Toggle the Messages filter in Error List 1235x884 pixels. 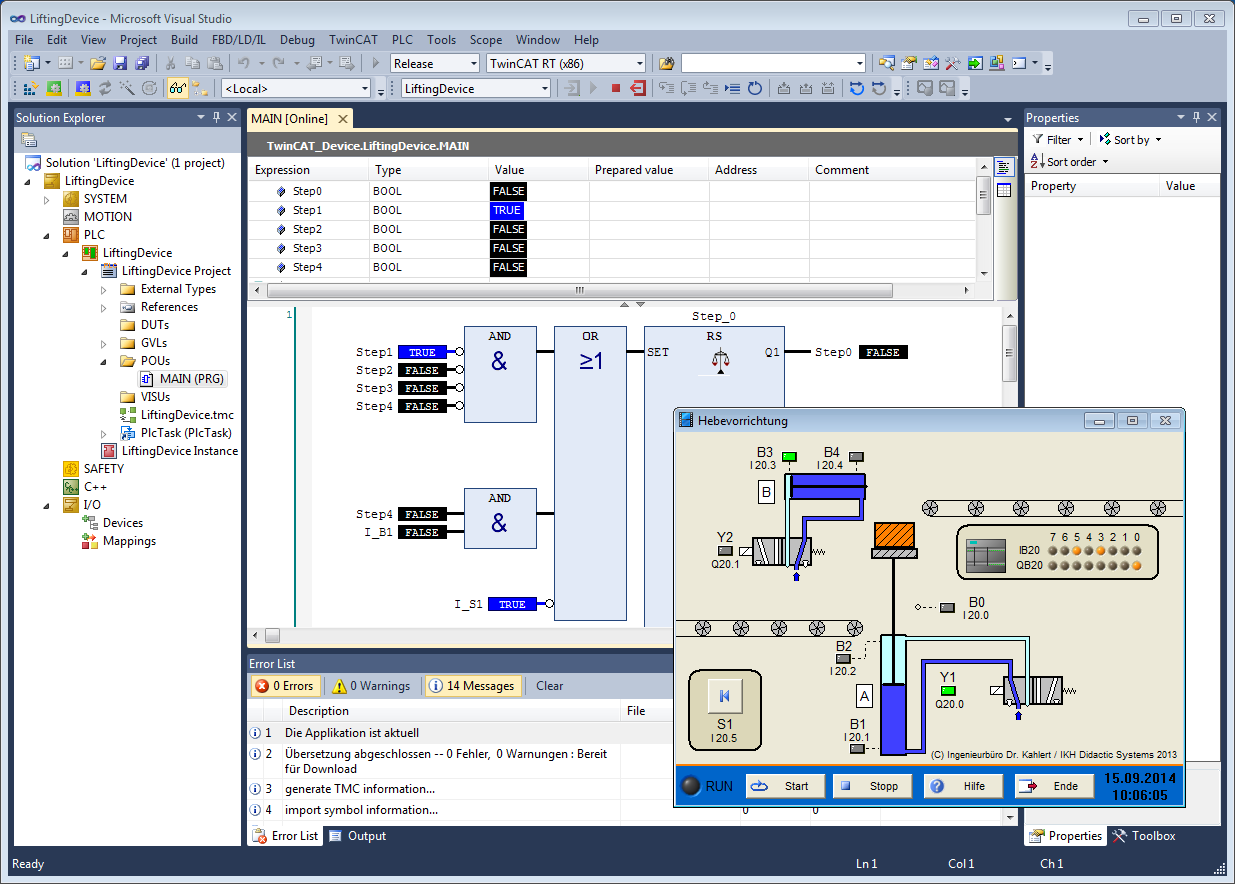(x=474, y=686)
